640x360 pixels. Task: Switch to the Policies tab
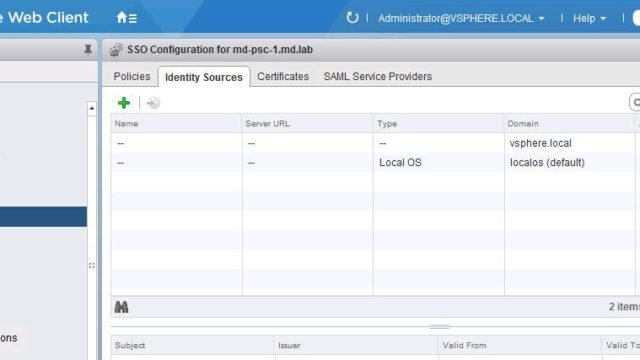point(132,76)
